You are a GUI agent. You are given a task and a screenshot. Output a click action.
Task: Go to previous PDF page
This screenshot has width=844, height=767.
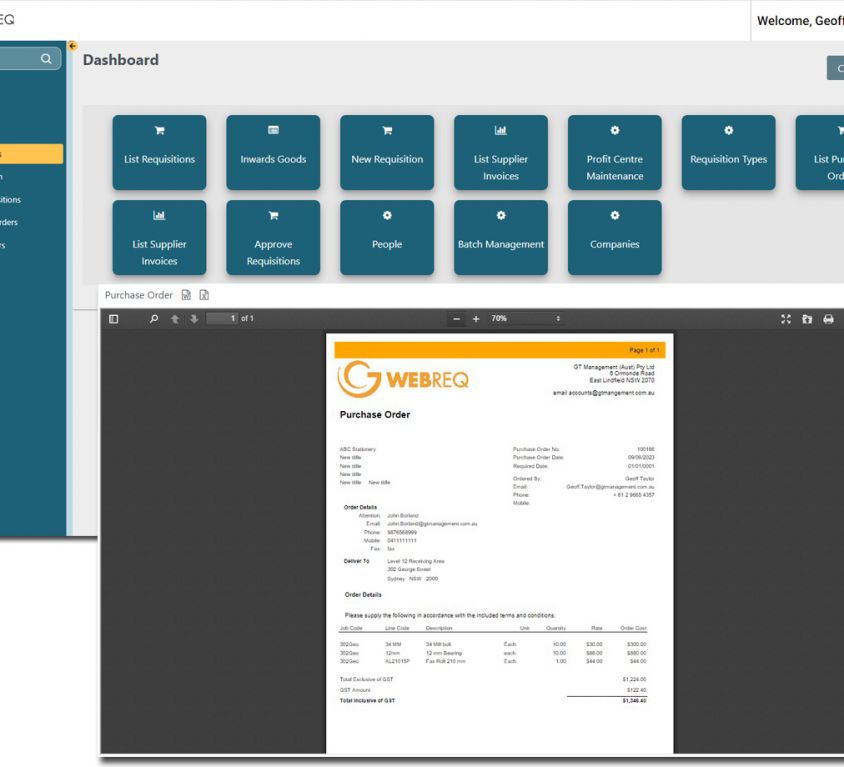pos(175,319)
